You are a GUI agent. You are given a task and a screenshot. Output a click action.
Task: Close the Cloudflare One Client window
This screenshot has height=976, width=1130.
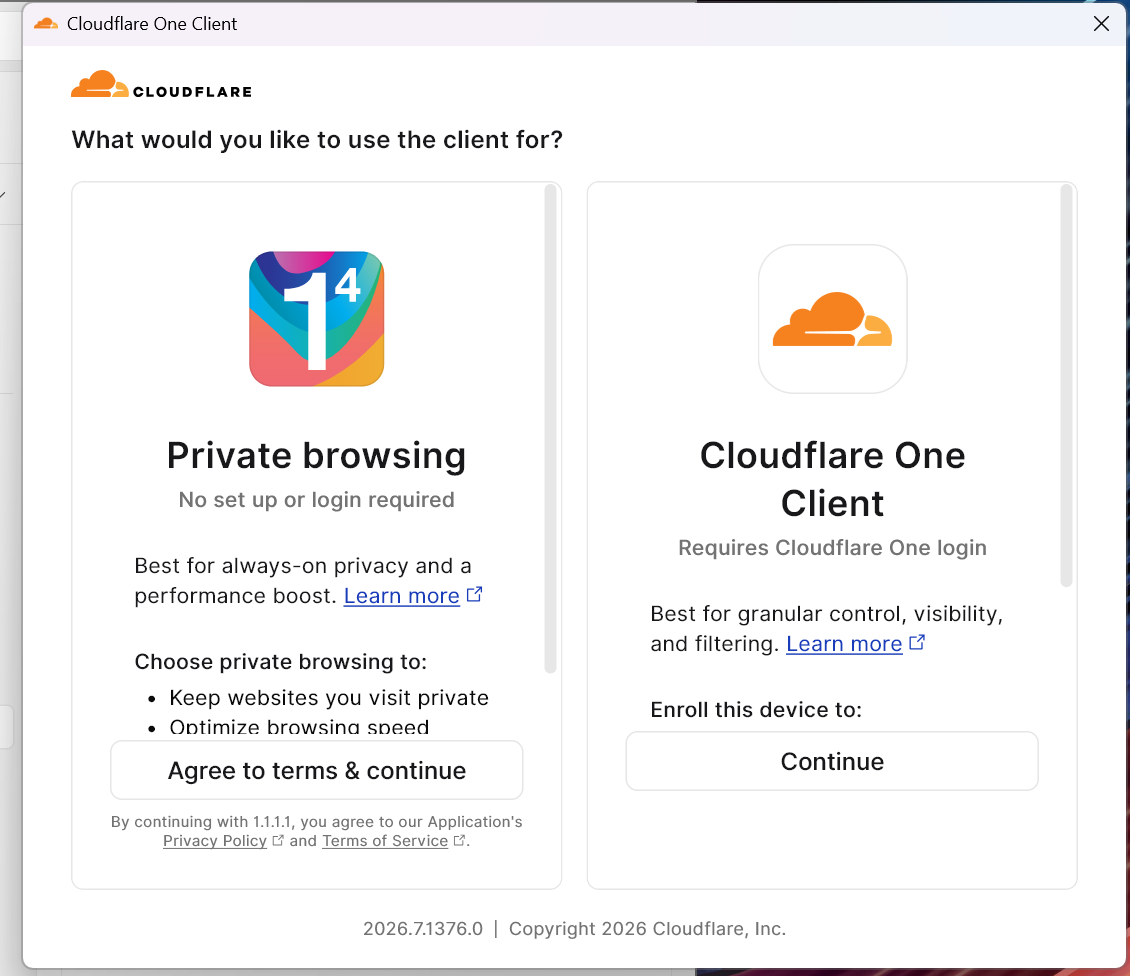pos(1101,24)
